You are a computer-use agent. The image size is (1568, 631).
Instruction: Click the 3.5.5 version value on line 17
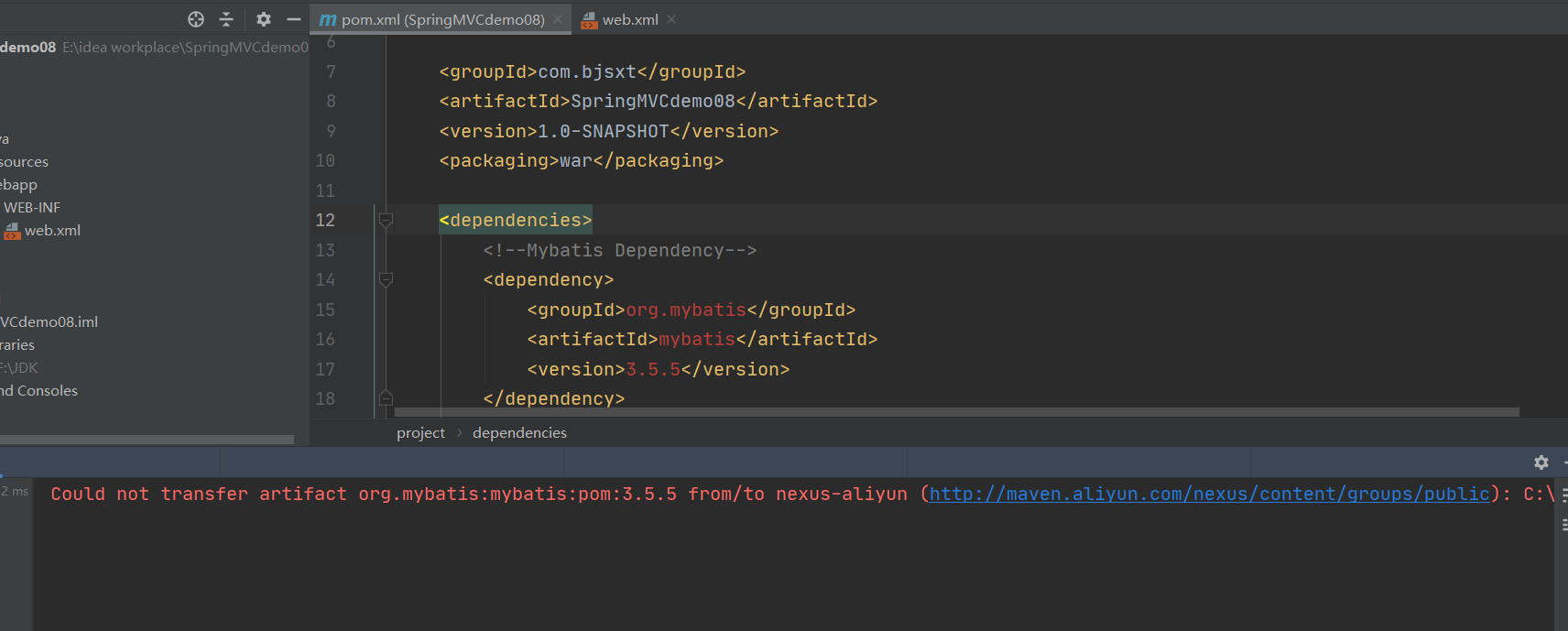(x=653, y=369)
